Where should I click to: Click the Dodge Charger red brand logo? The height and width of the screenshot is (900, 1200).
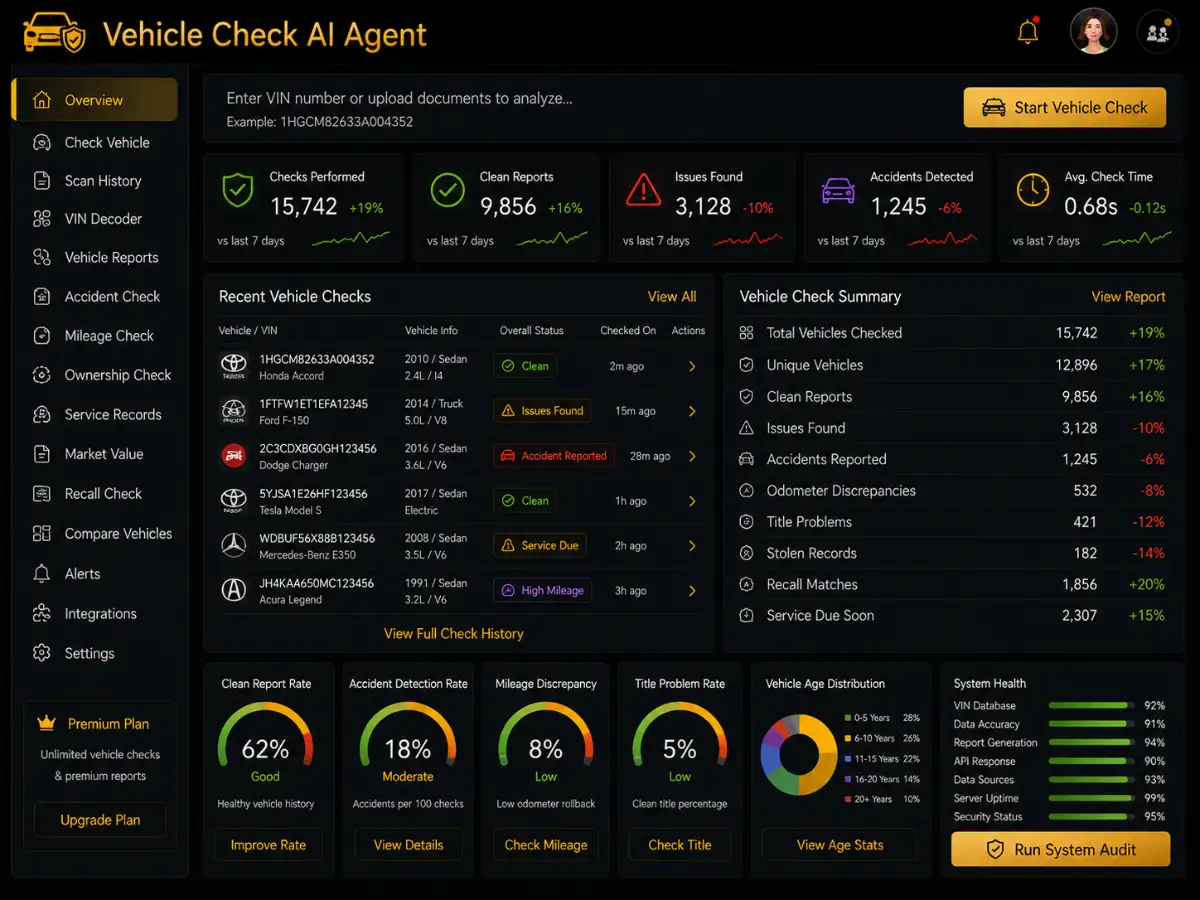(234, 456)
